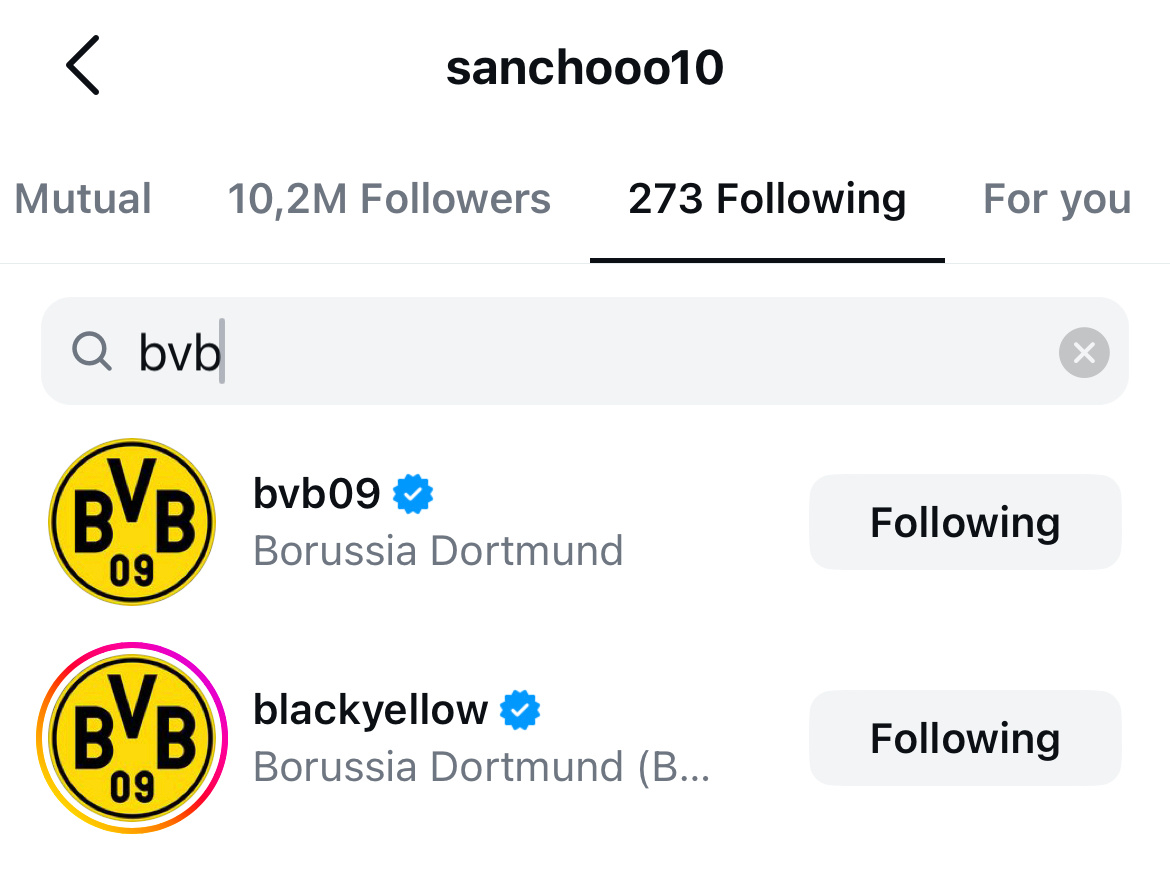Clear the bvb search text
This screenshot has width=1170, height=874.
pyautogui.click(x=1083, y=352)
